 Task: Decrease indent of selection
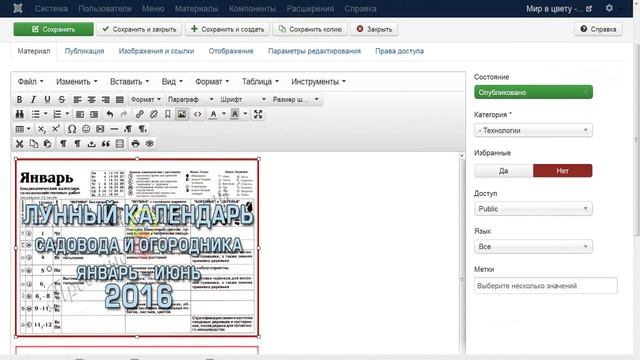pos(80,114)
